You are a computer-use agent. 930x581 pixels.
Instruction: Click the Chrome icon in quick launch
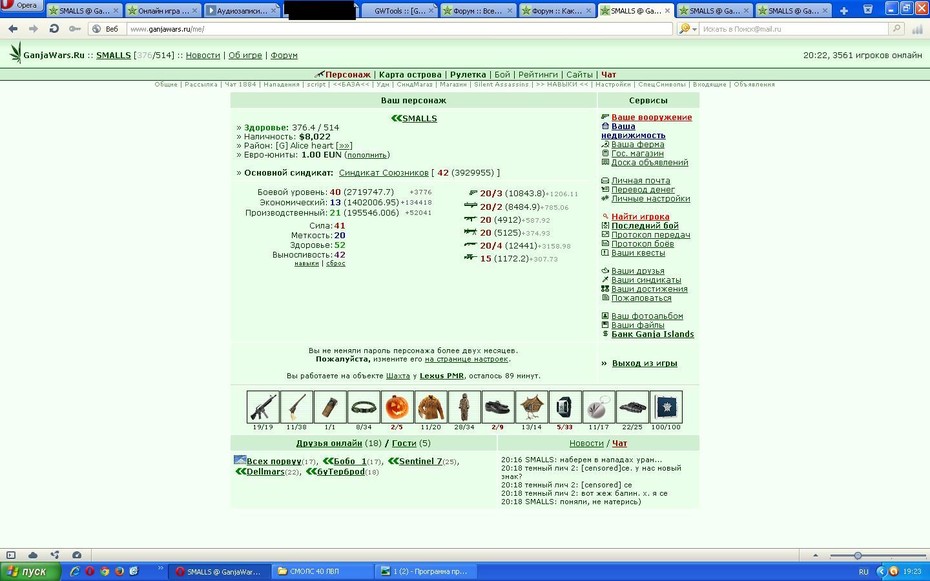[x=104, y=572]
